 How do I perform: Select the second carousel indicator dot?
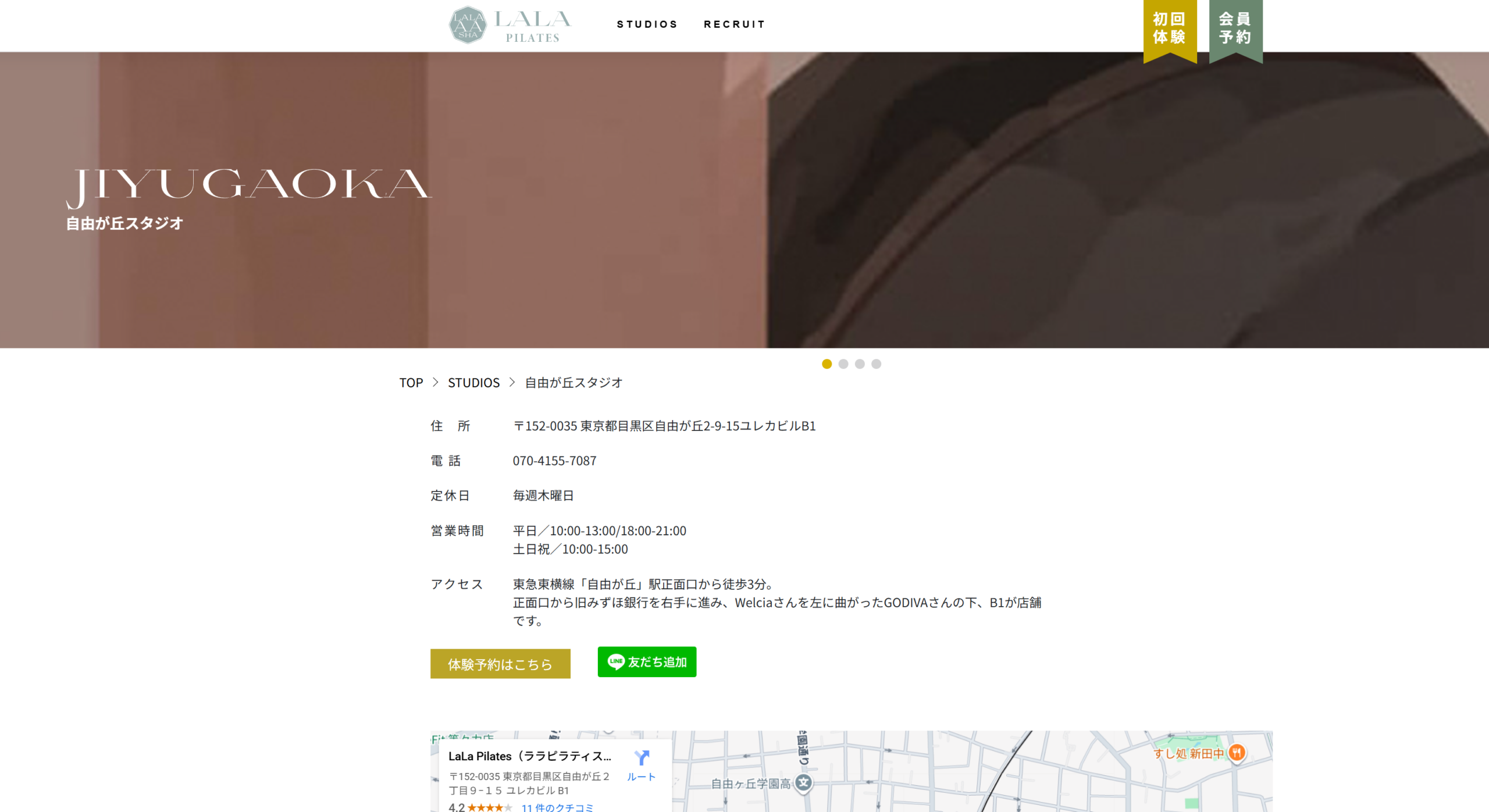843,364
